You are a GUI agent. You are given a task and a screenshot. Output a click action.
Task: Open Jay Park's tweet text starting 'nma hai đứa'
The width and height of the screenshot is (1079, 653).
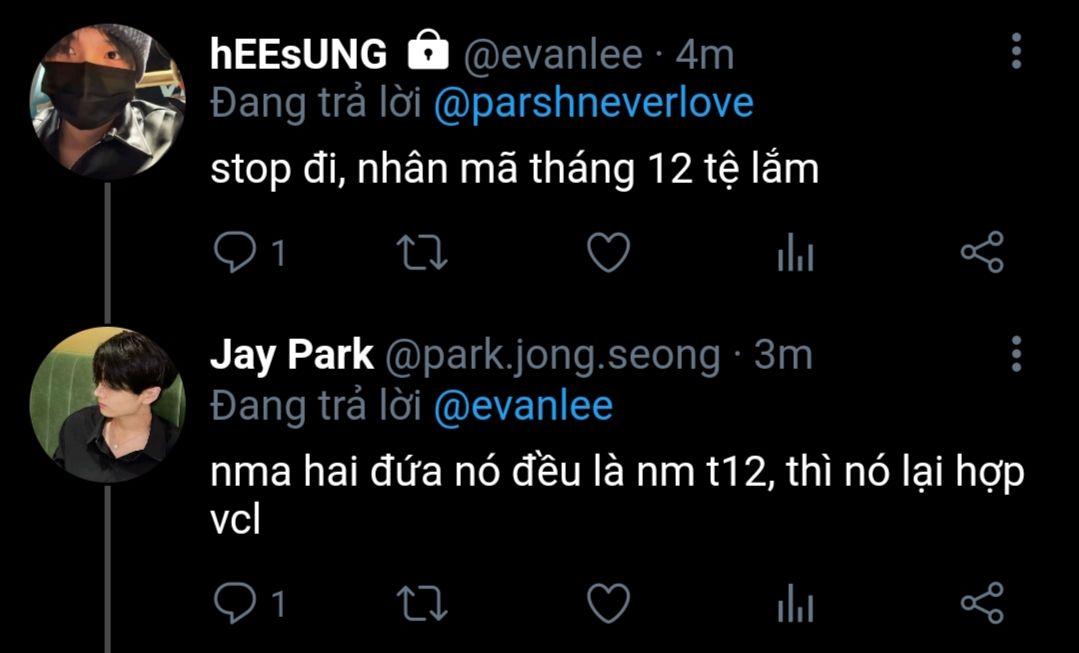coord(617,495)
